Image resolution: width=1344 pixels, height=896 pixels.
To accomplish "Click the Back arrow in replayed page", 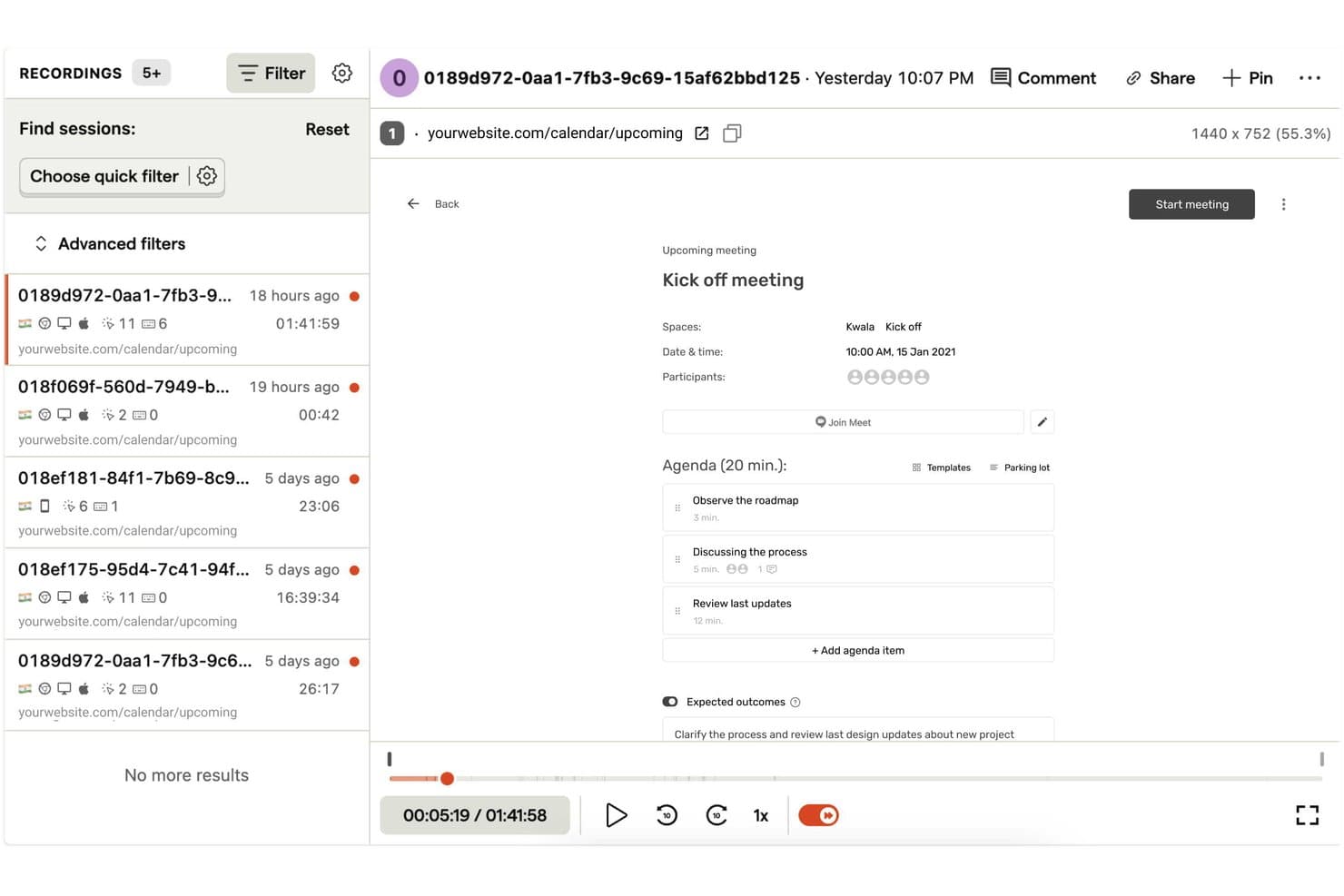I will (x=413, y=204).
